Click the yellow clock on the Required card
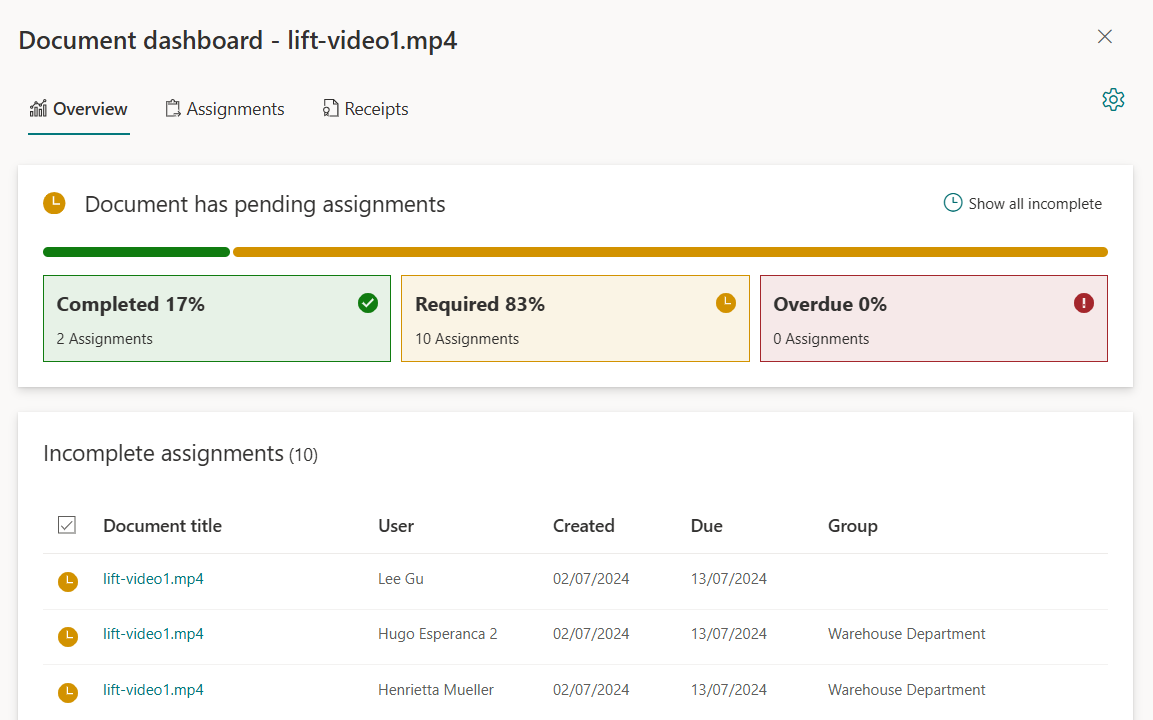 coord(725,302)
